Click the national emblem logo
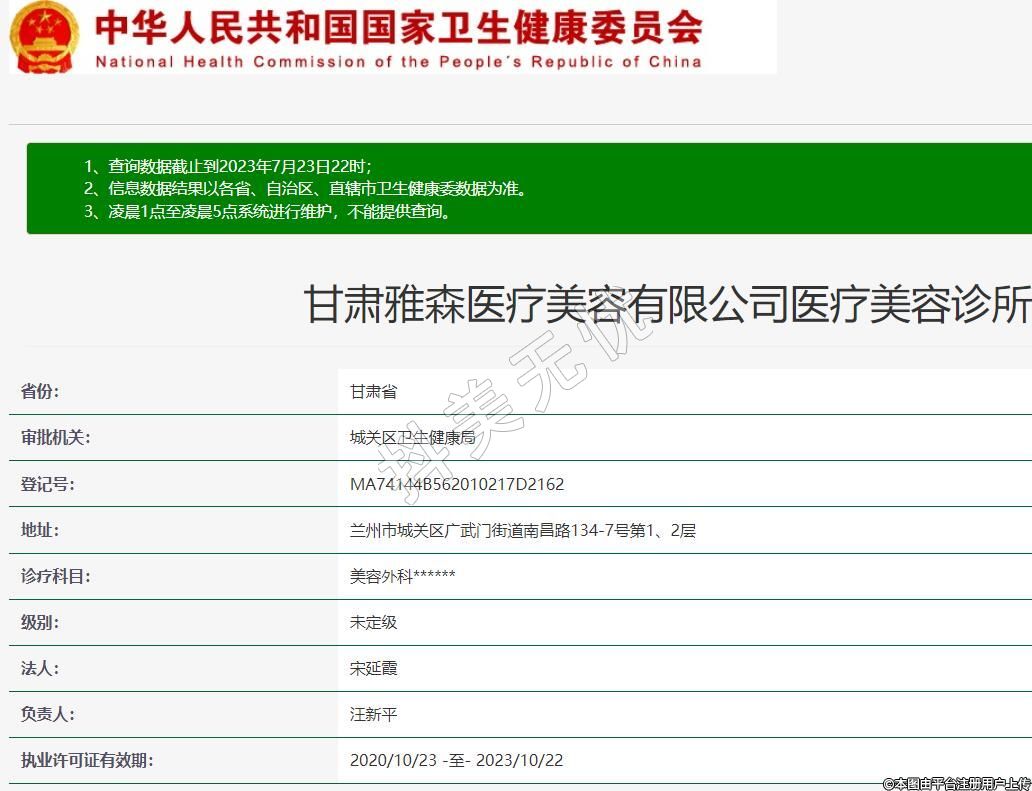 [x=44, y=36]
